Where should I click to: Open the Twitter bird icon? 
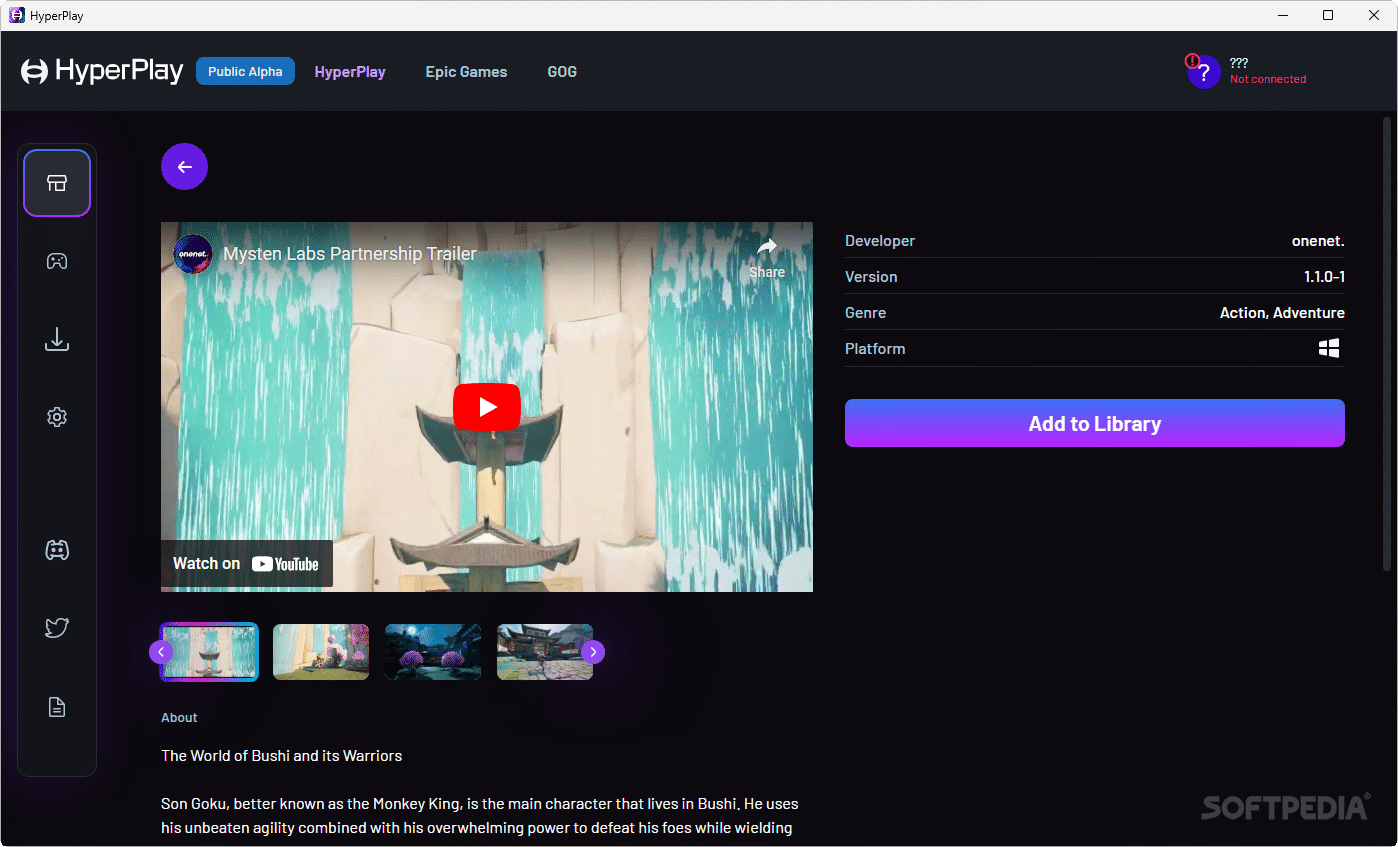[57, 628]
